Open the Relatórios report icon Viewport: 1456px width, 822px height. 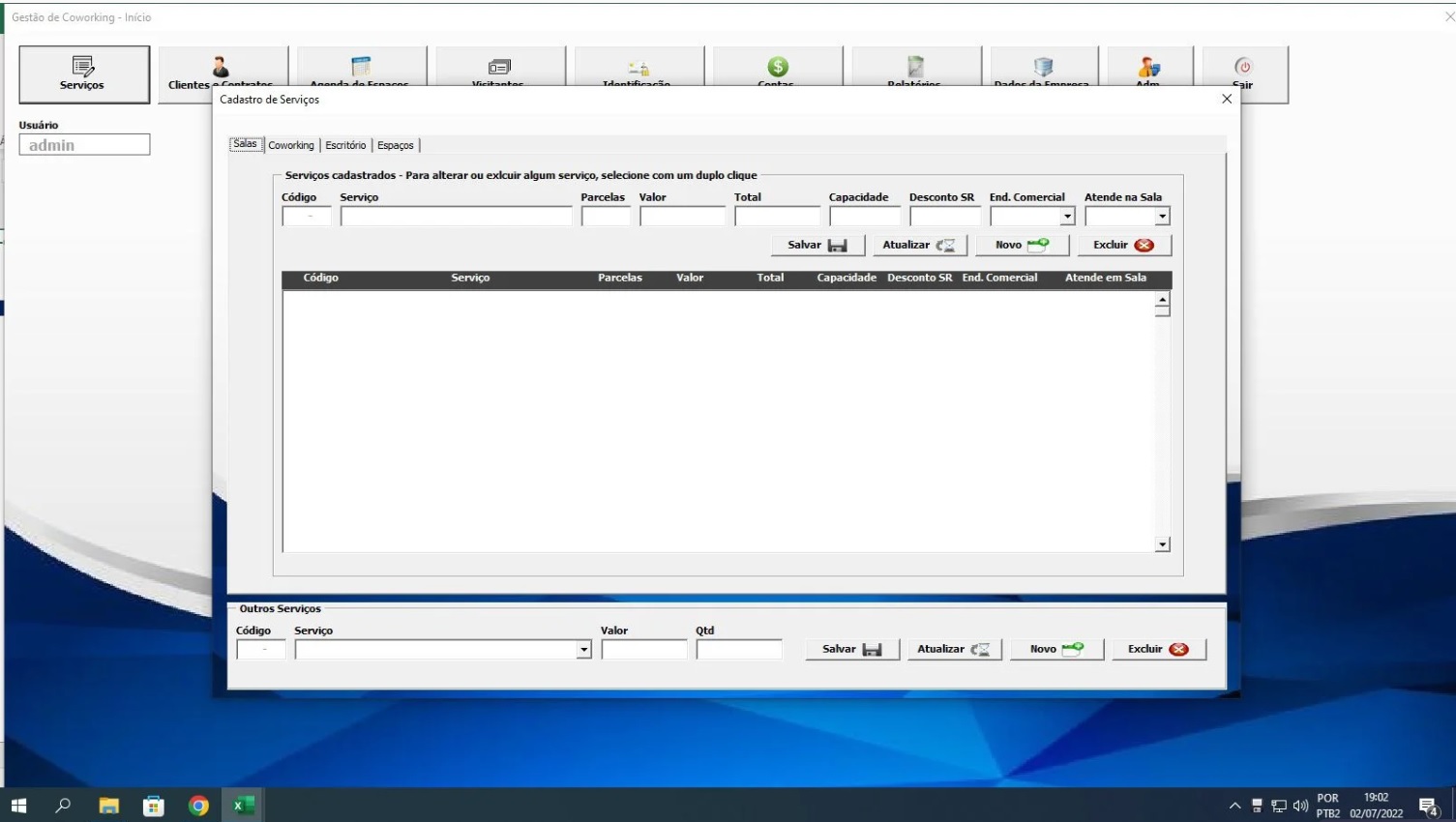point(915,67)
